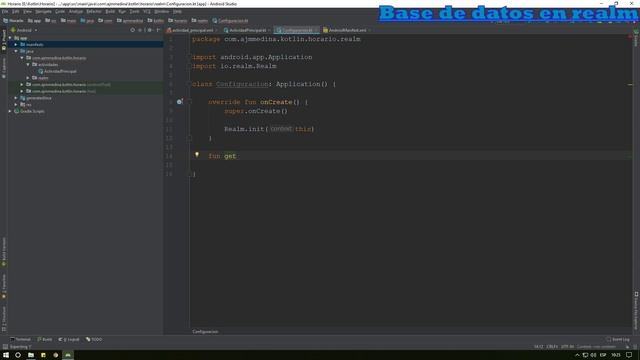Toggle the Structure side tool button
640x360 pixels.
tap(4, 319)
